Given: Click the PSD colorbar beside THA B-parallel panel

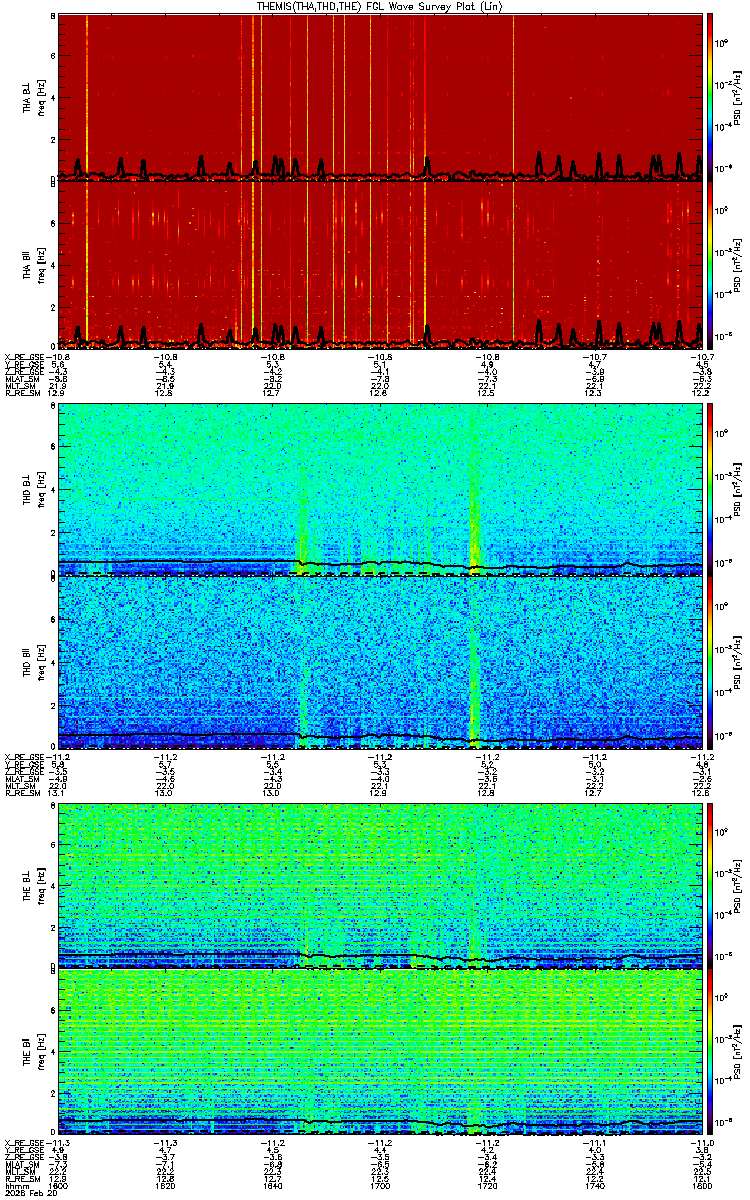Looking at the screenshot, I should [x=710, y=264].
